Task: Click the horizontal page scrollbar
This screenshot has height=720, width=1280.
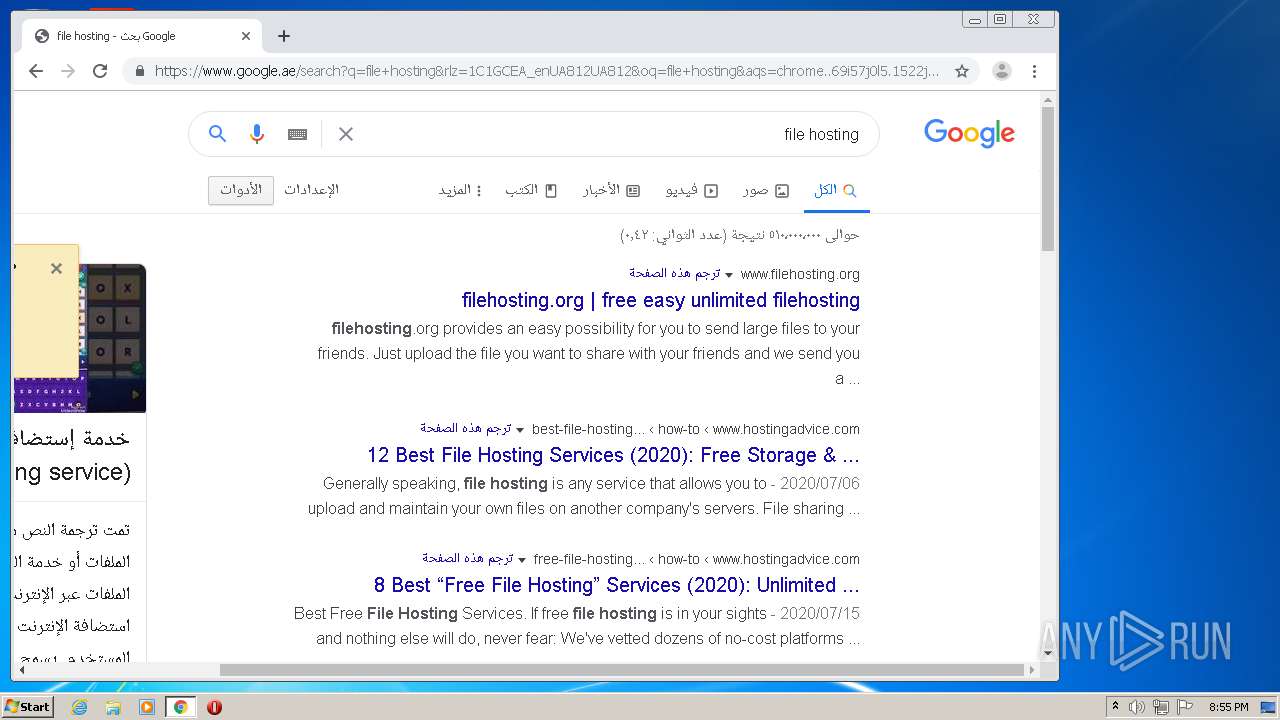Action: click(621, 670)
